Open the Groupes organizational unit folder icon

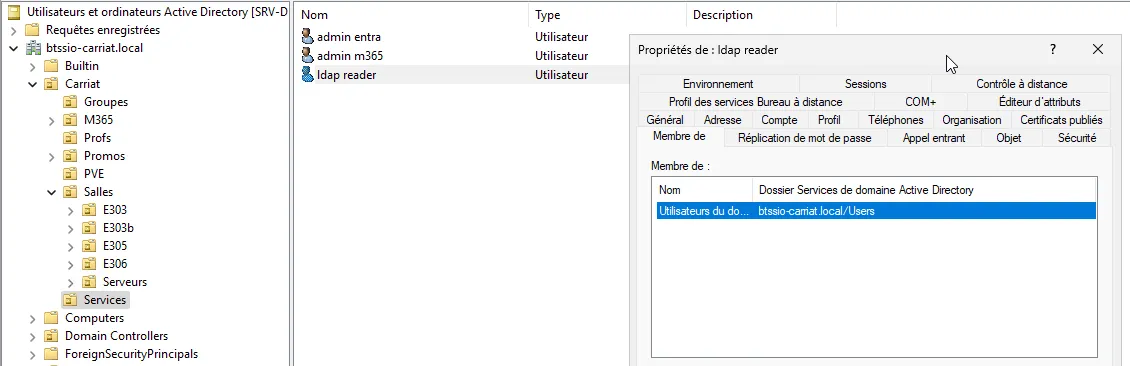point(70,102)
